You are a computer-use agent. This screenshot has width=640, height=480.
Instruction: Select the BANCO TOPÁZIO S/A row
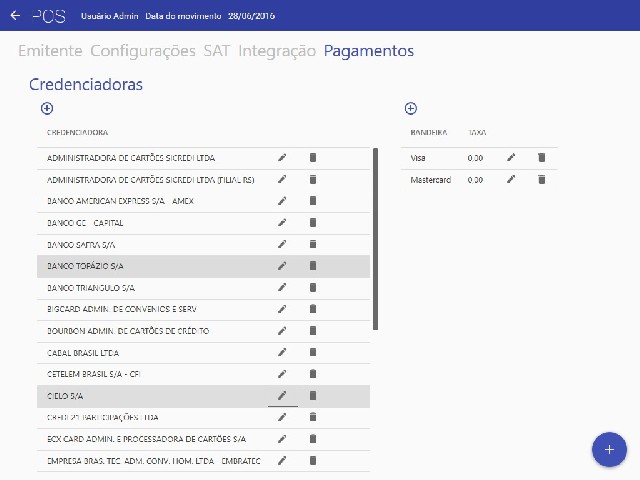click(203, 266)
